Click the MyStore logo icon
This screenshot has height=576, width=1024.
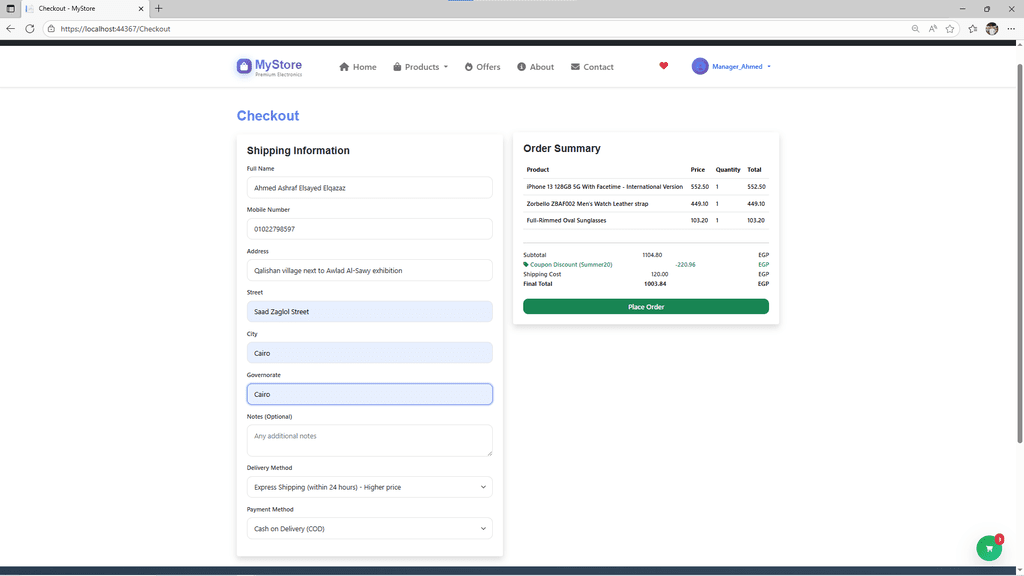(244, 67)
